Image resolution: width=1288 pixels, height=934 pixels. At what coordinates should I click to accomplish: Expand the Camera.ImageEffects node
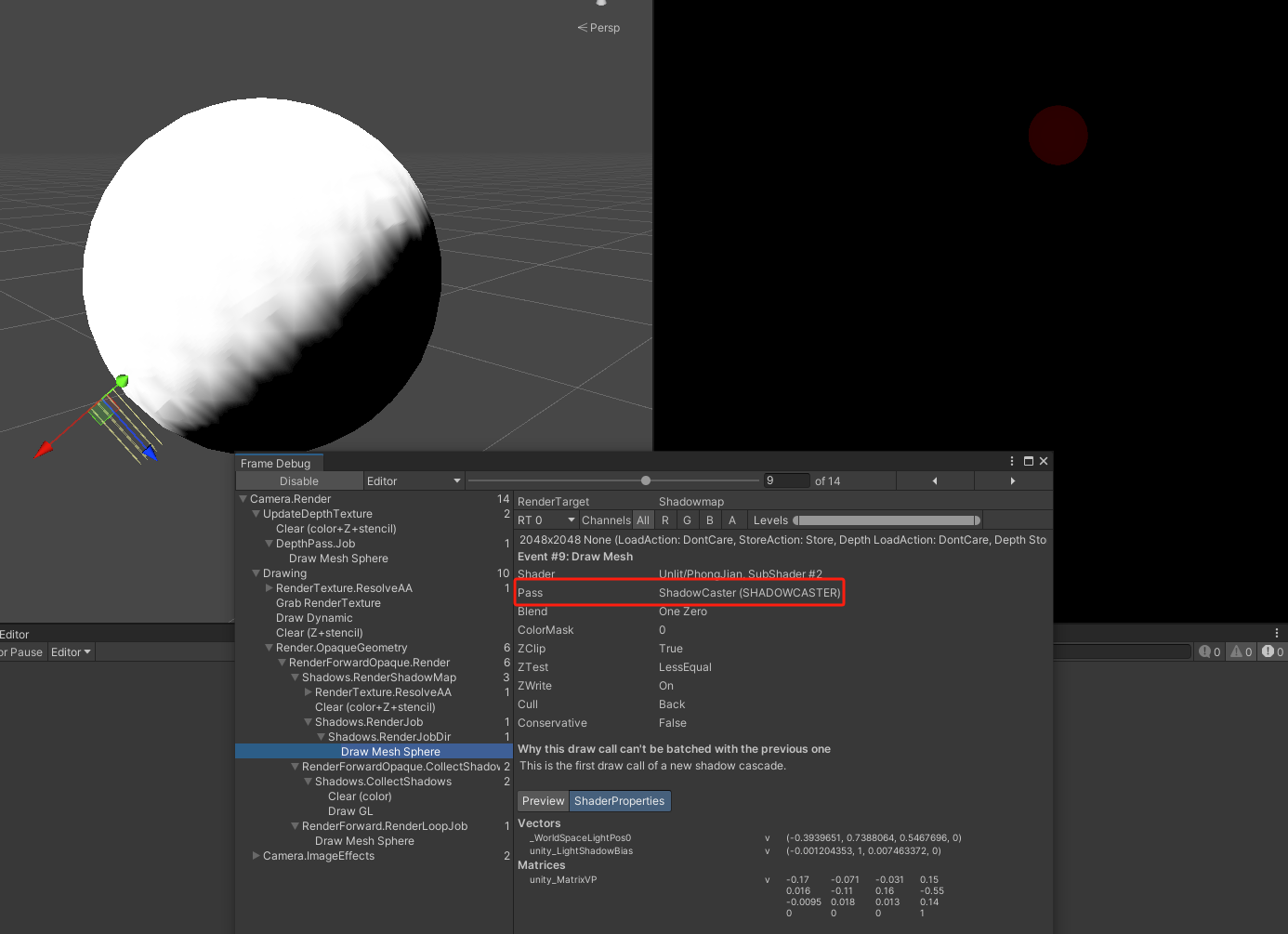[x=256, y=856]
